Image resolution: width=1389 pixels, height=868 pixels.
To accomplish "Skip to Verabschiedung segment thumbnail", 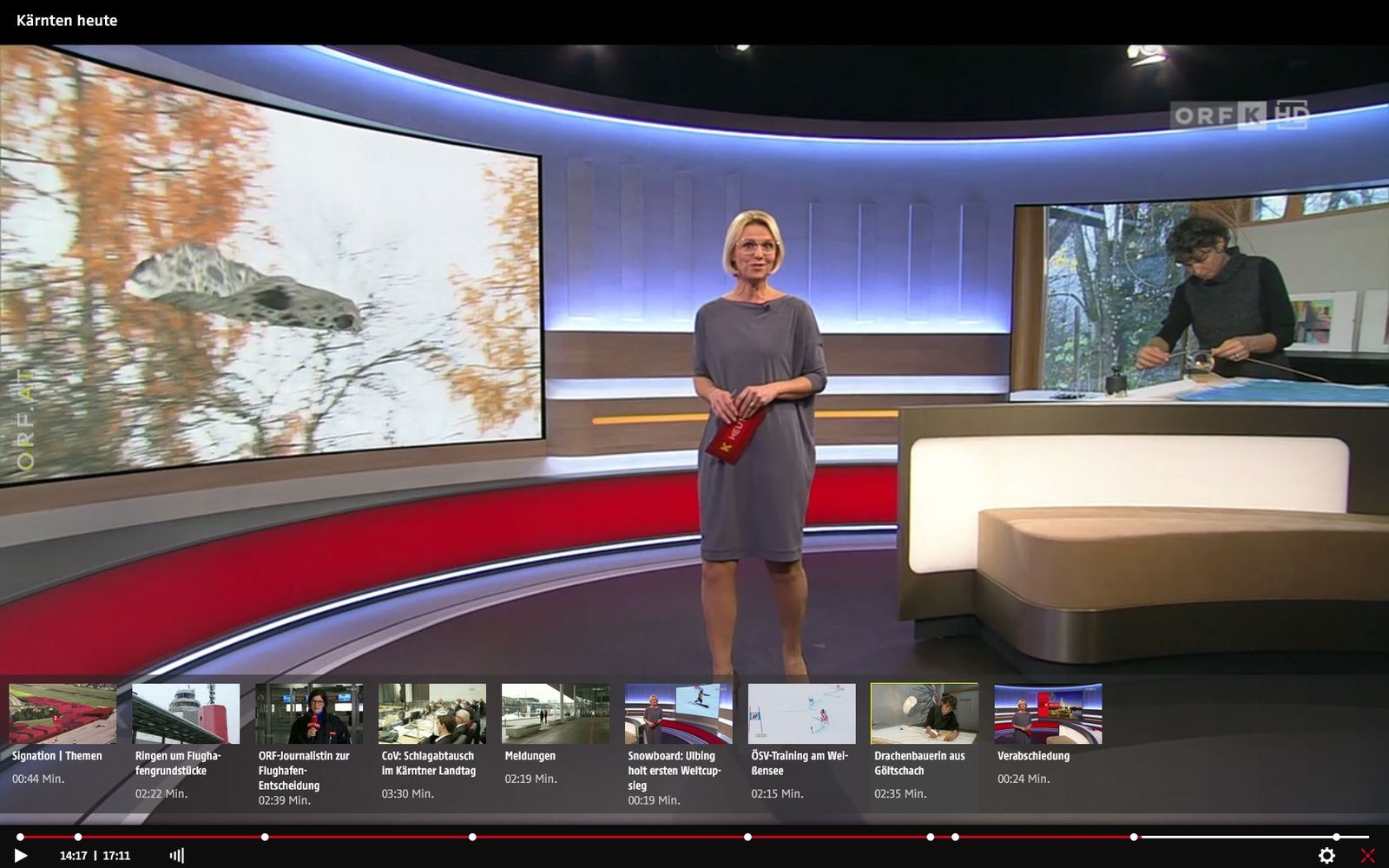I will click(1048, 713).
